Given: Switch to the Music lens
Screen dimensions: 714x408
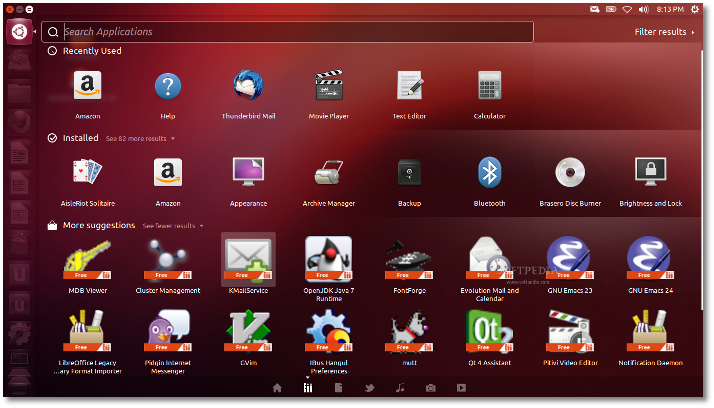Looking at the screenshot, I should 400,388.
